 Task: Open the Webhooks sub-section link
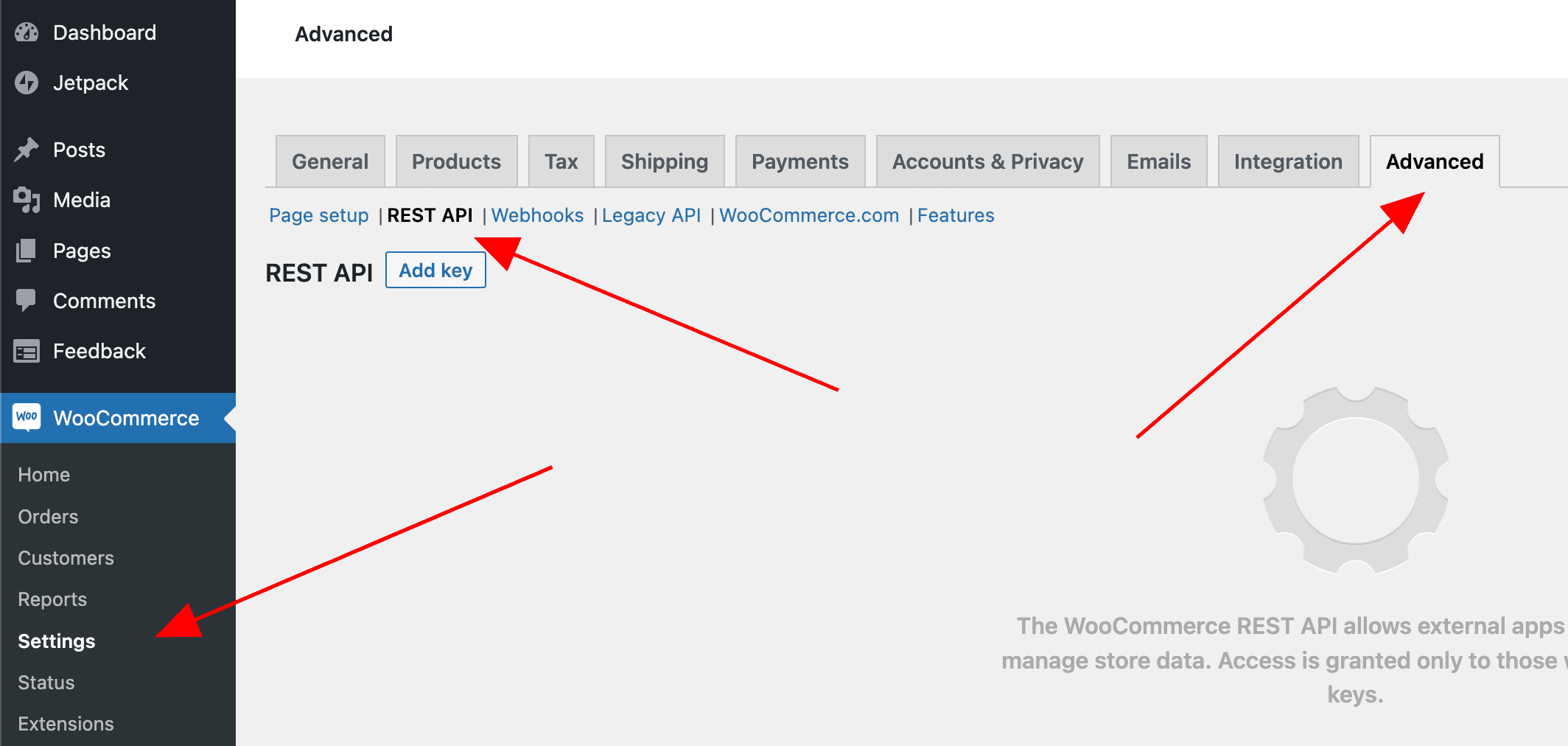click(537, 215)
